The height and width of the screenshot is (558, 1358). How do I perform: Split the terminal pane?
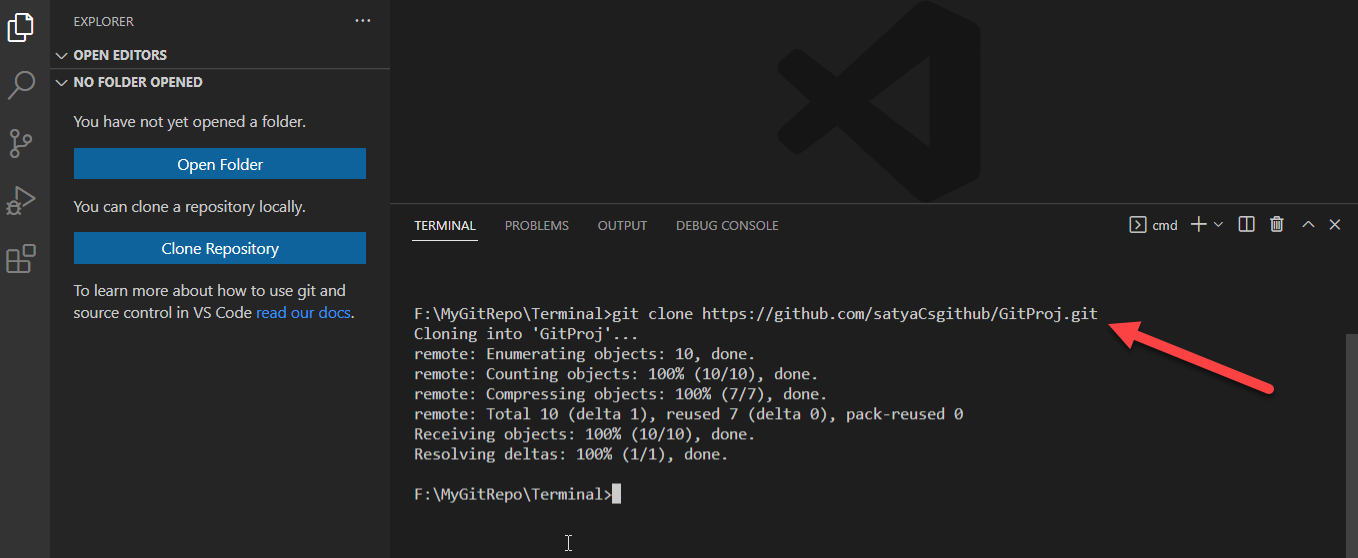[x=1246, y=225]
